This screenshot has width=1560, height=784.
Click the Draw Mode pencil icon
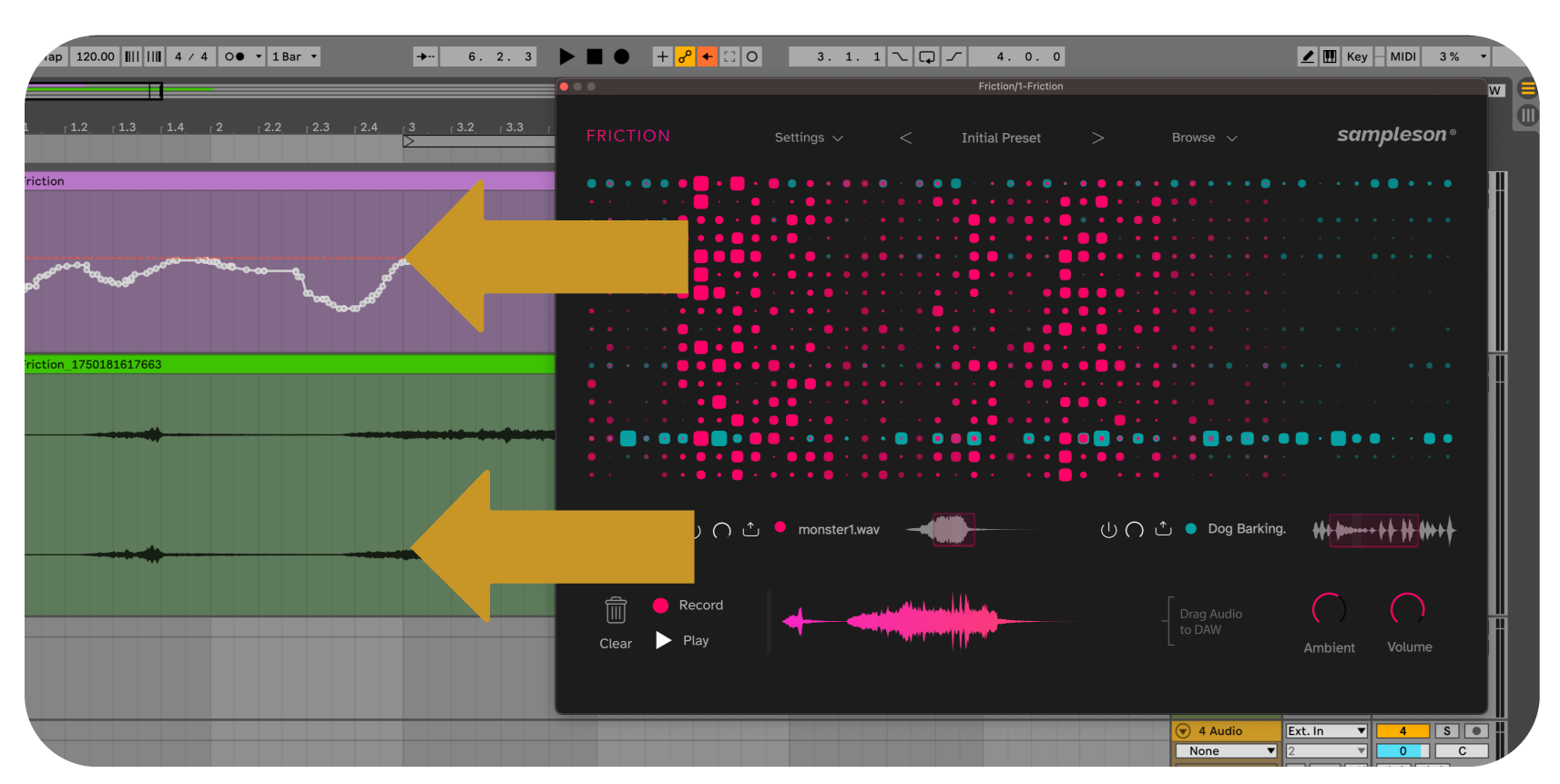tap(1308, 56)
